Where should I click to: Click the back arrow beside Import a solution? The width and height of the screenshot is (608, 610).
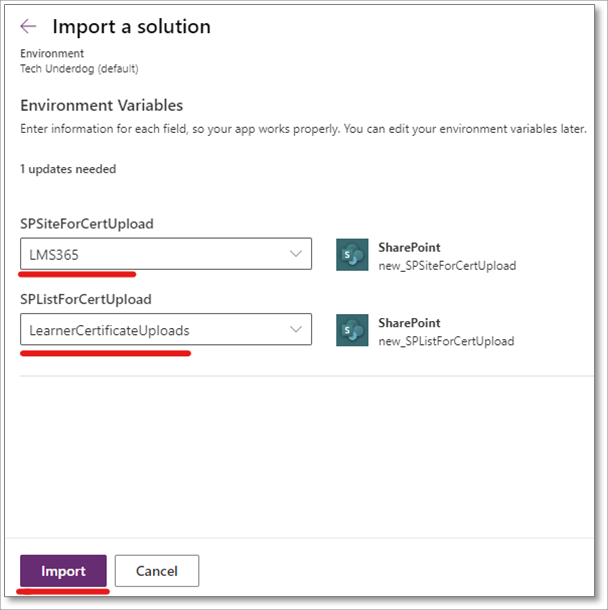[28, 27]
